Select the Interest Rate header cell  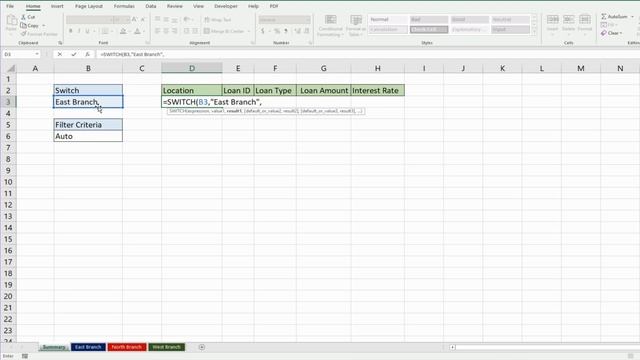tap(378, 90)
